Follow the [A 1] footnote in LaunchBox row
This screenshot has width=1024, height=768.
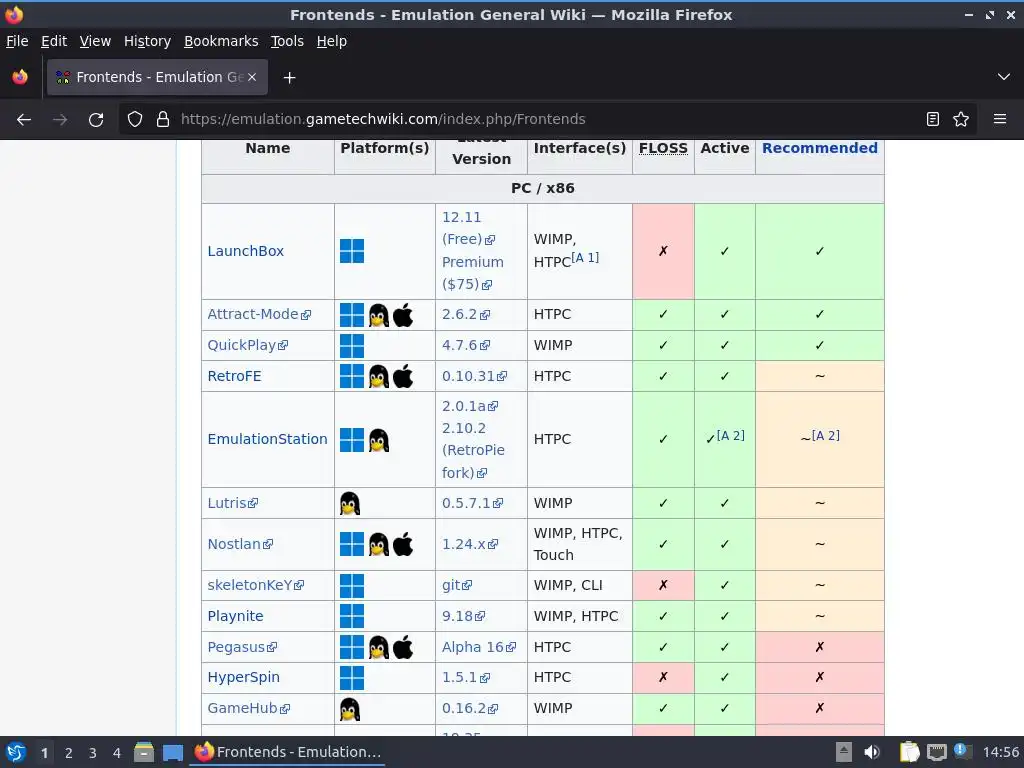585,257
